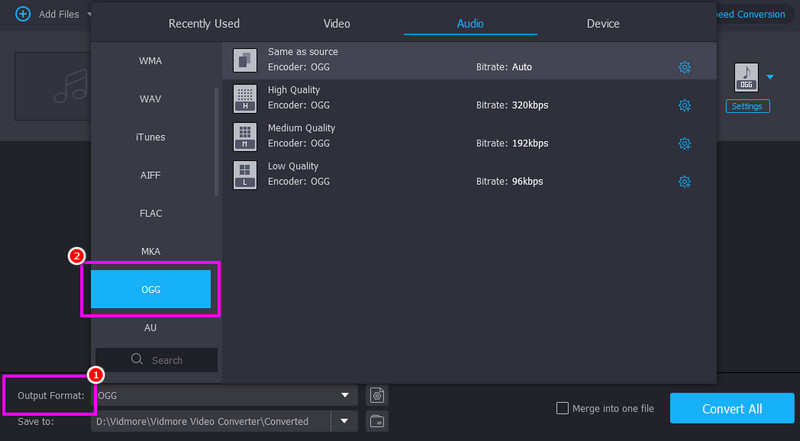Click the 'Low Quality' title text
Image resolution: width=800 pixels, height=441 pixels.
tap(293, 166)
